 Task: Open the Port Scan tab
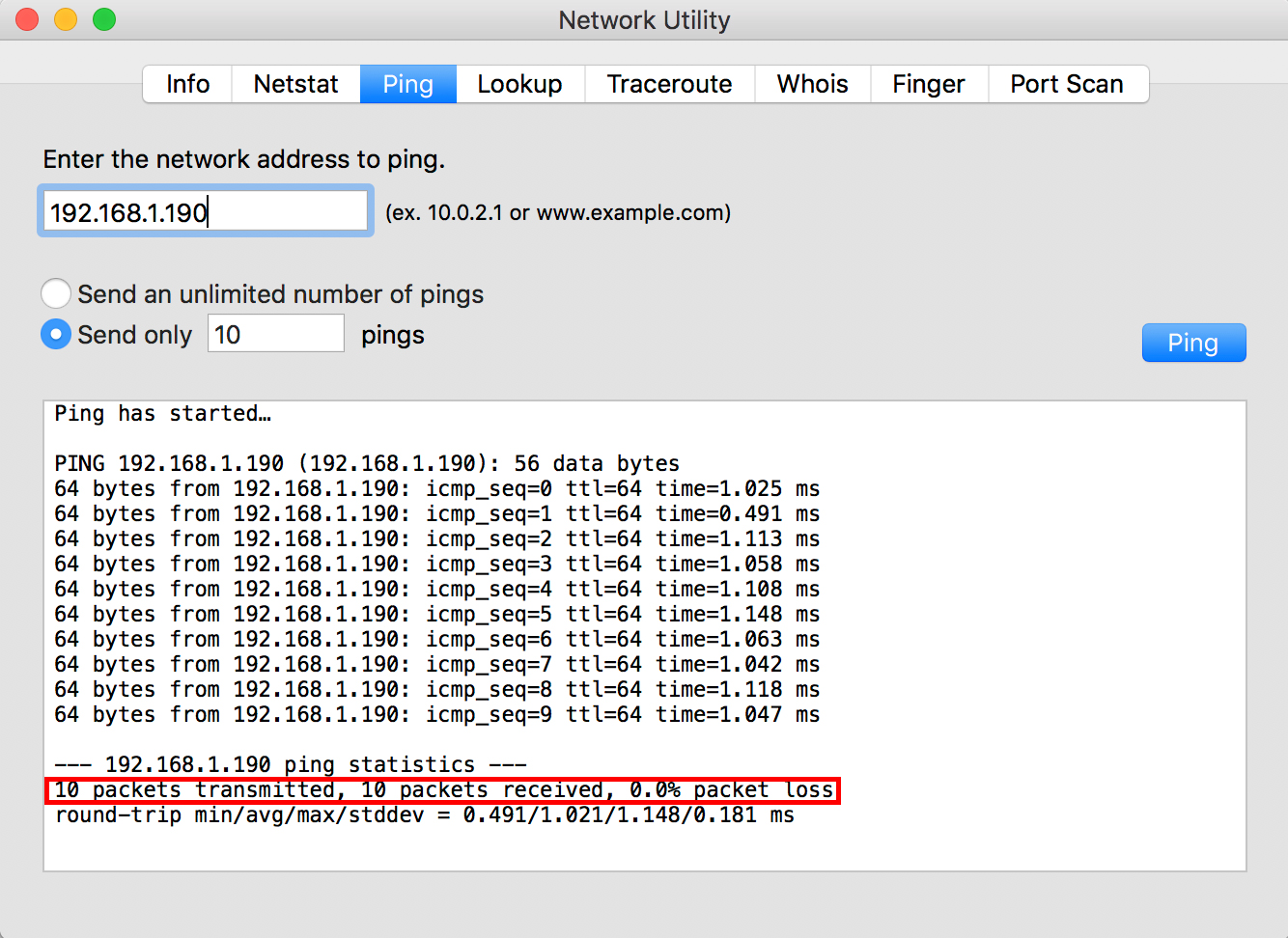(x=1067, y=84)
